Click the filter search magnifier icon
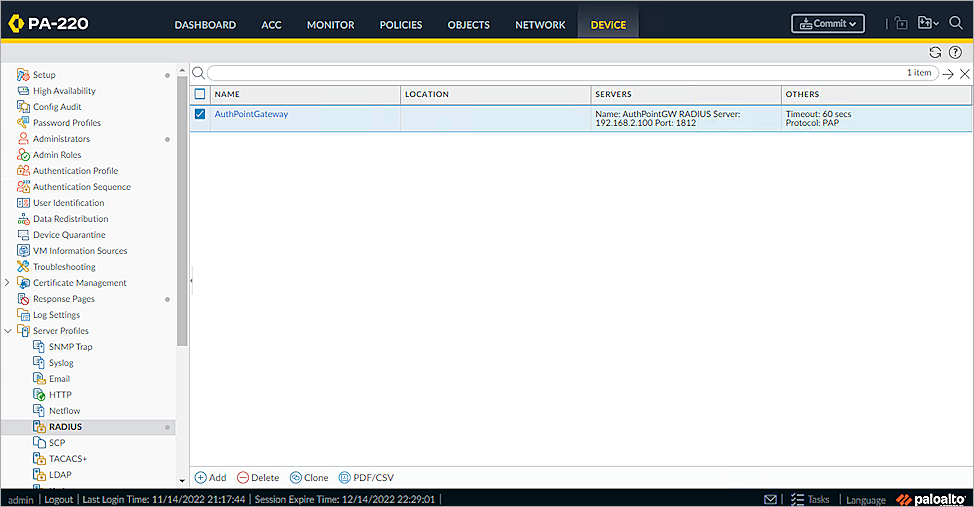Image resolution: width=974 pixels, height=507 pixels. pos(198,73)
